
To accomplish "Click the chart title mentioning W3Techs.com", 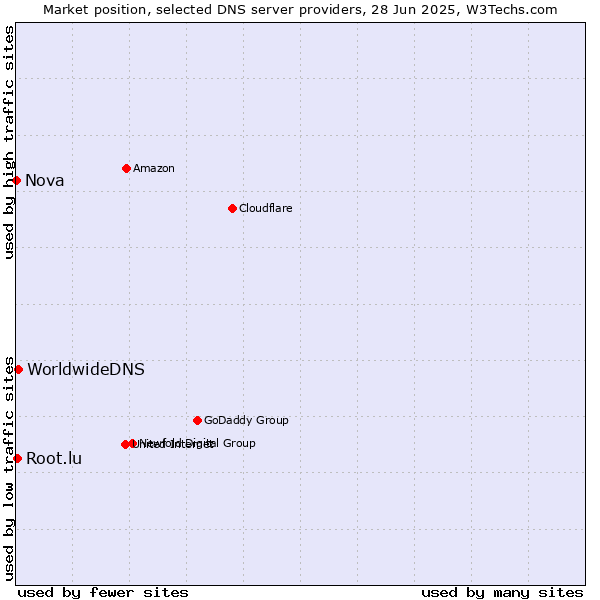I will [x=300, y=10].
